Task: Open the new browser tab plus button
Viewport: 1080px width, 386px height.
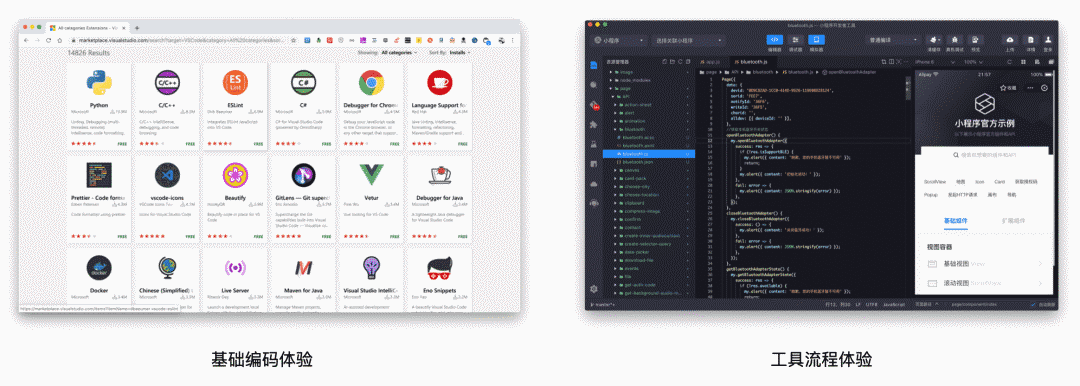Action: pos(137,28)
